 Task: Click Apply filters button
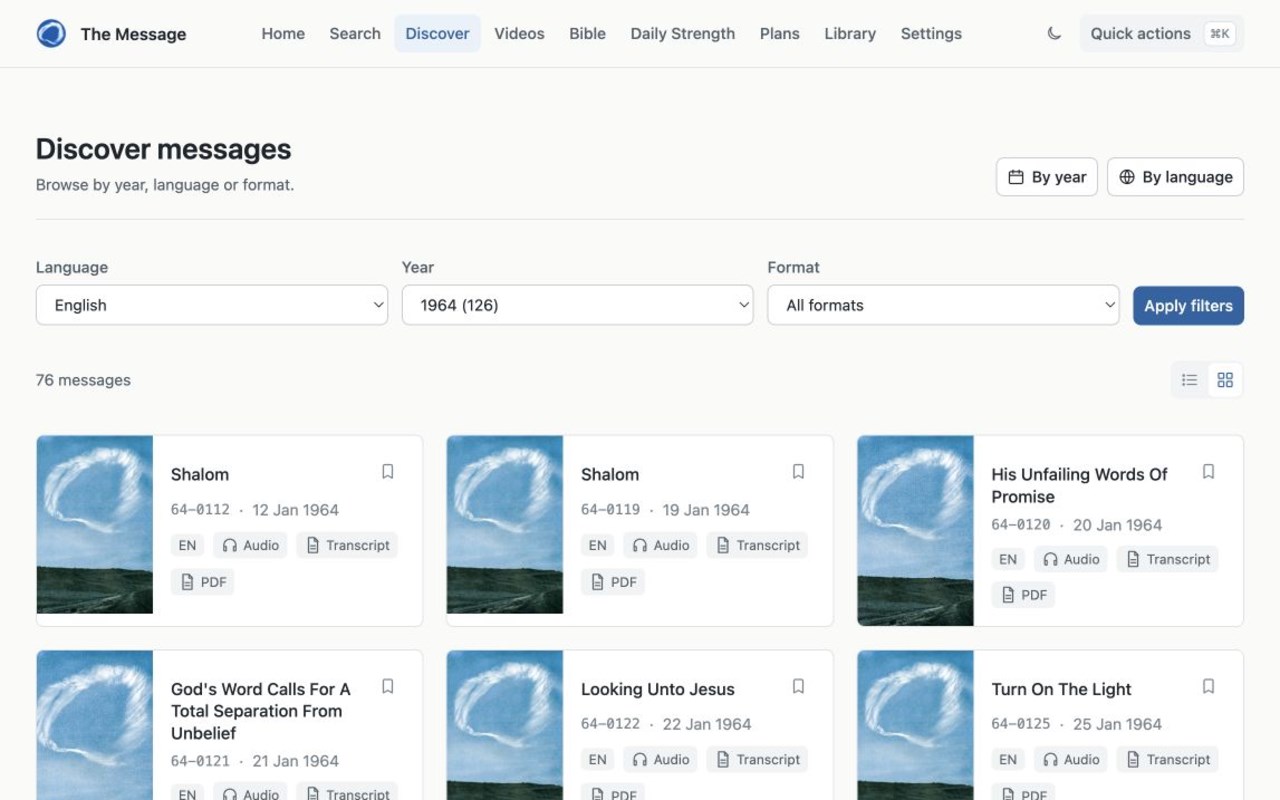click(x=1188, y=305)
